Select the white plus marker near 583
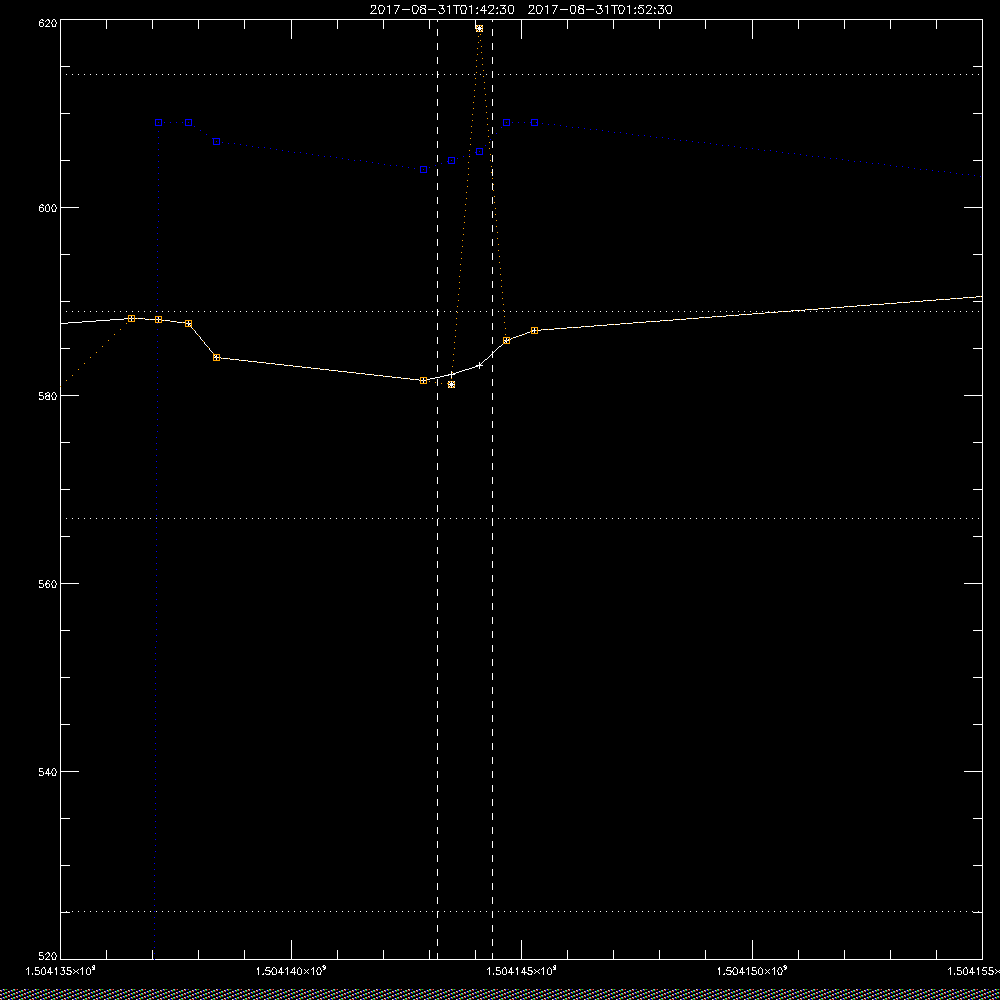This screenshot has height=1000, width=1000. (x=480, y=365)
